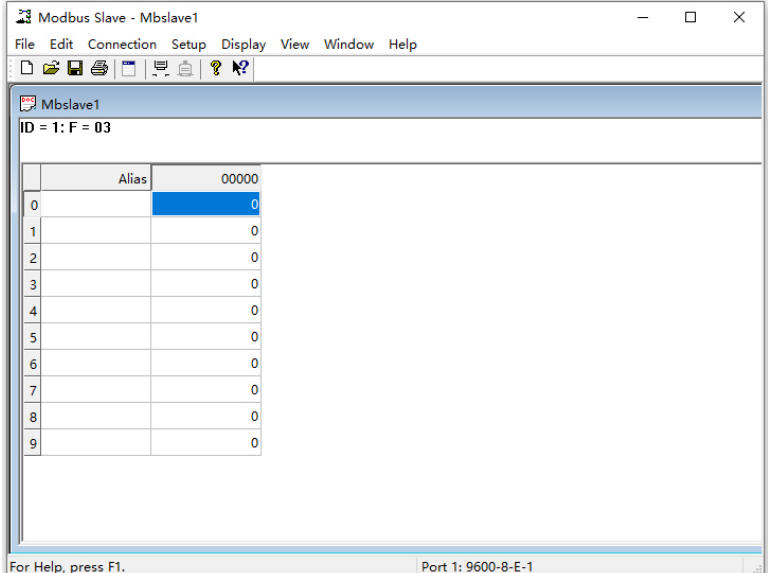The image size is (768, 573).
Task: Click the row header numbered 5
Action: coord(33,337)
